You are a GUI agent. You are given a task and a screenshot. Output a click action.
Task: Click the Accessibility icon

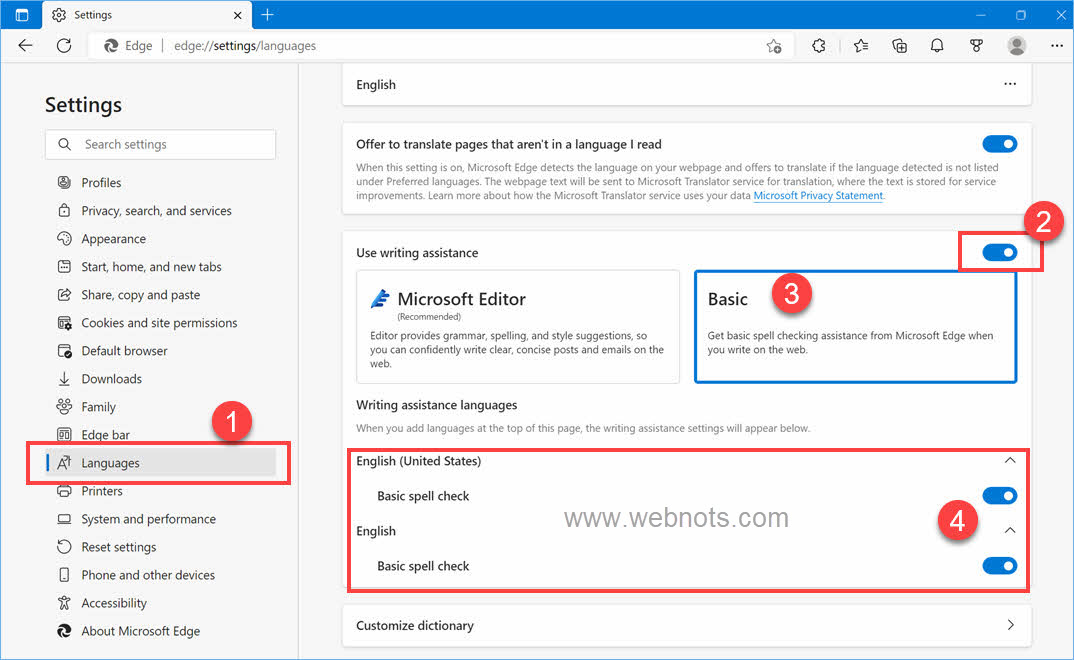(64, 602)
